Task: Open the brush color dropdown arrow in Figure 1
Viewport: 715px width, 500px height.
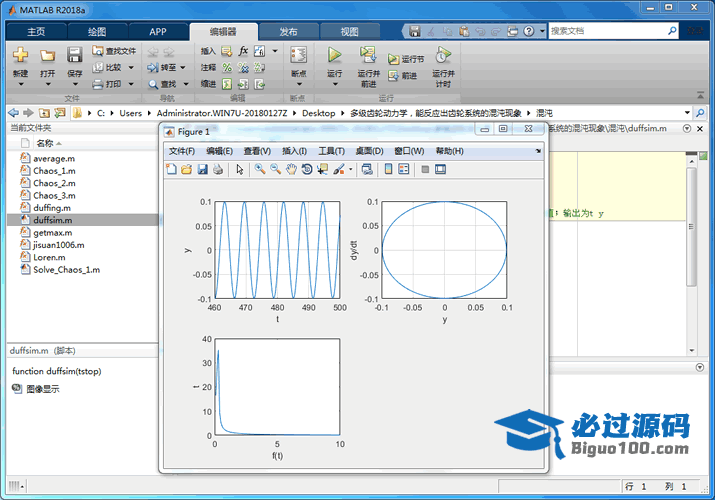Action: pos(350,170)
